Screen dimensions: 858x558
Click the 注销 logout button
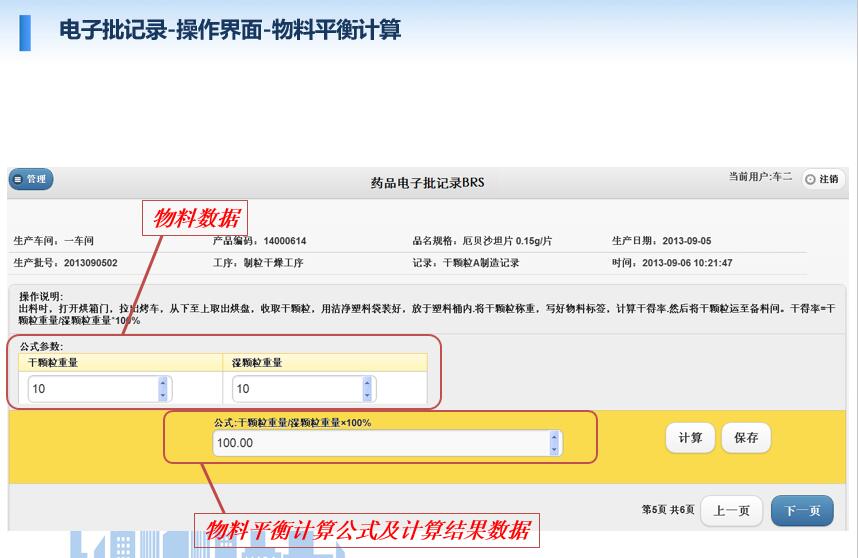coord(822,179)
